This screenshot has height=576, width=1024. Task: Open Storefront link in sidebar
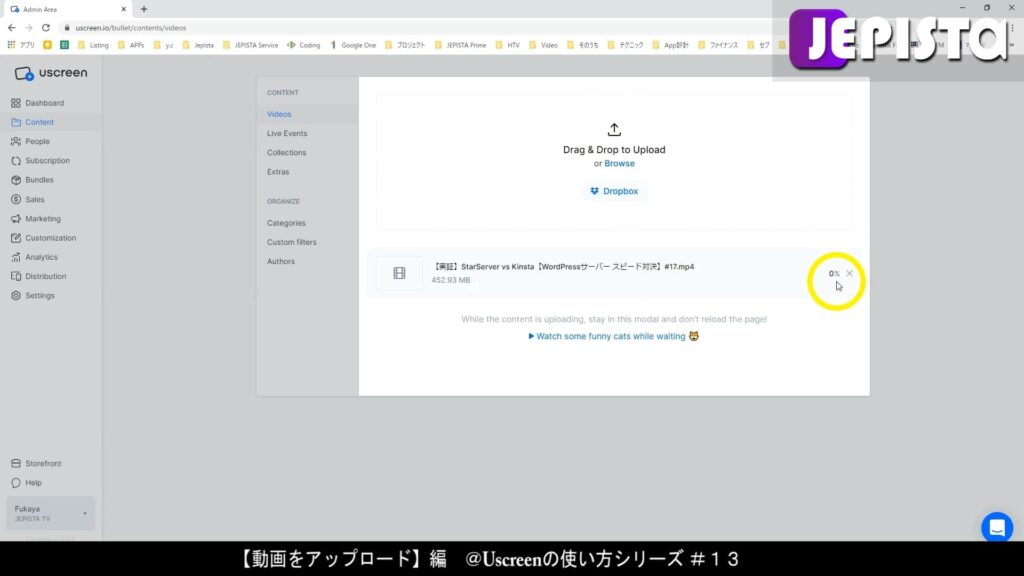tap(36, 463)
